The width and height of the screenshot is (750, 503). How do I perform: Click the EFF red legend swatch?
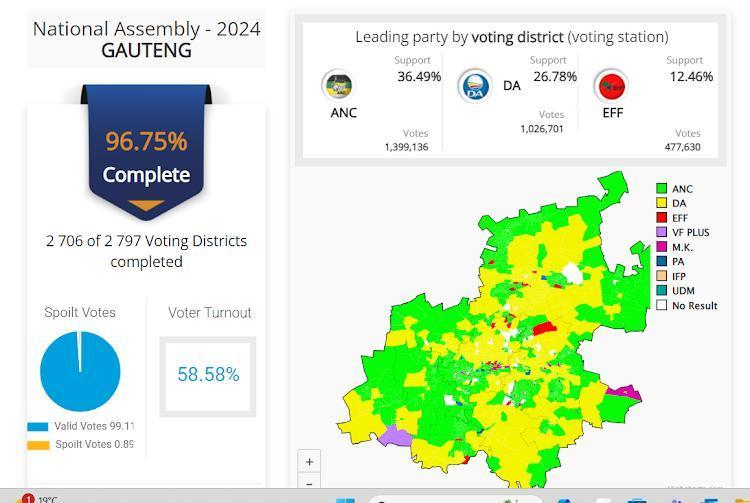pos(661,218)
